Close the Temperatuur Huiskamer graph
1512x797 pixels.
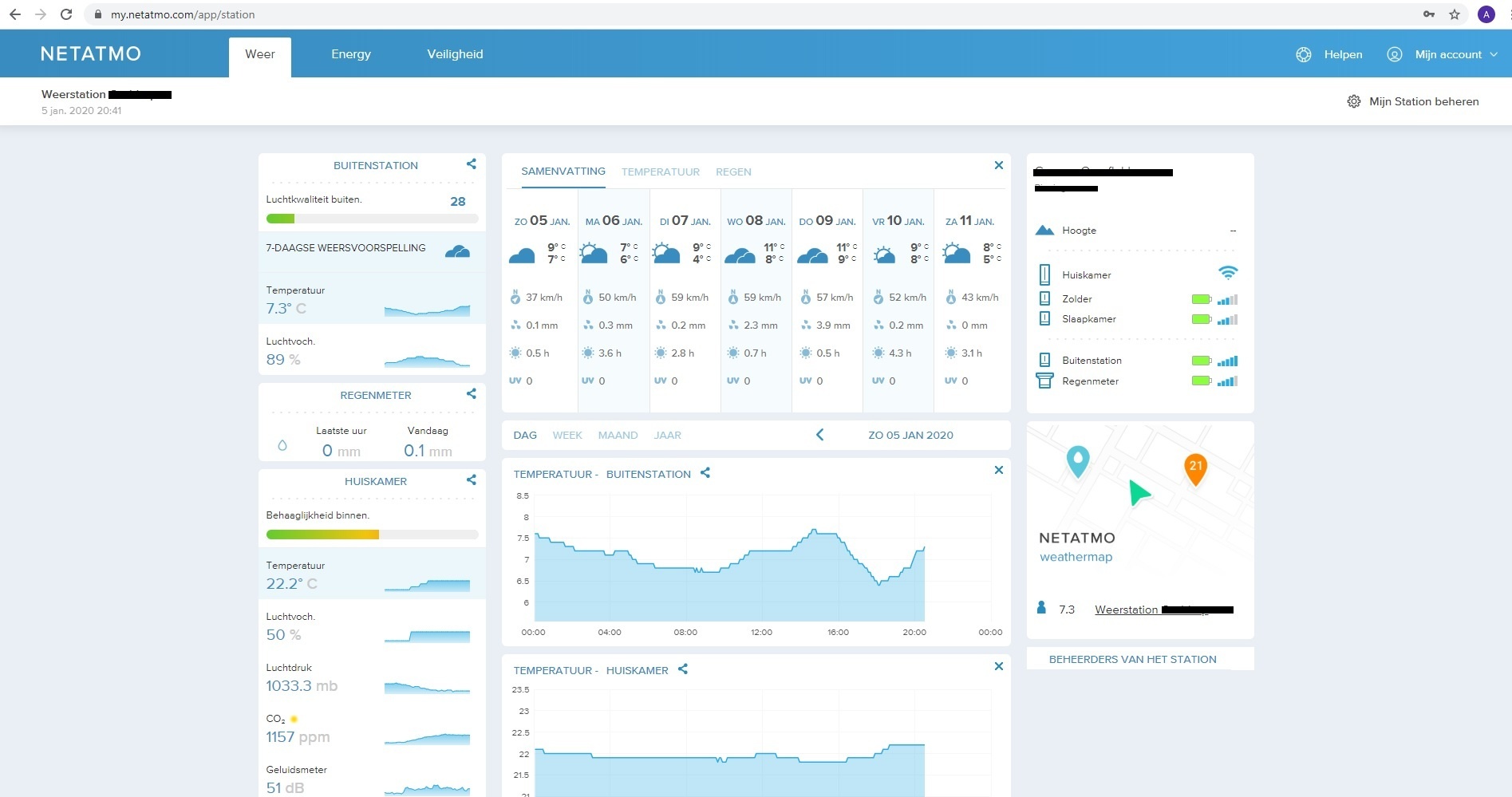(x=998, y=666)
